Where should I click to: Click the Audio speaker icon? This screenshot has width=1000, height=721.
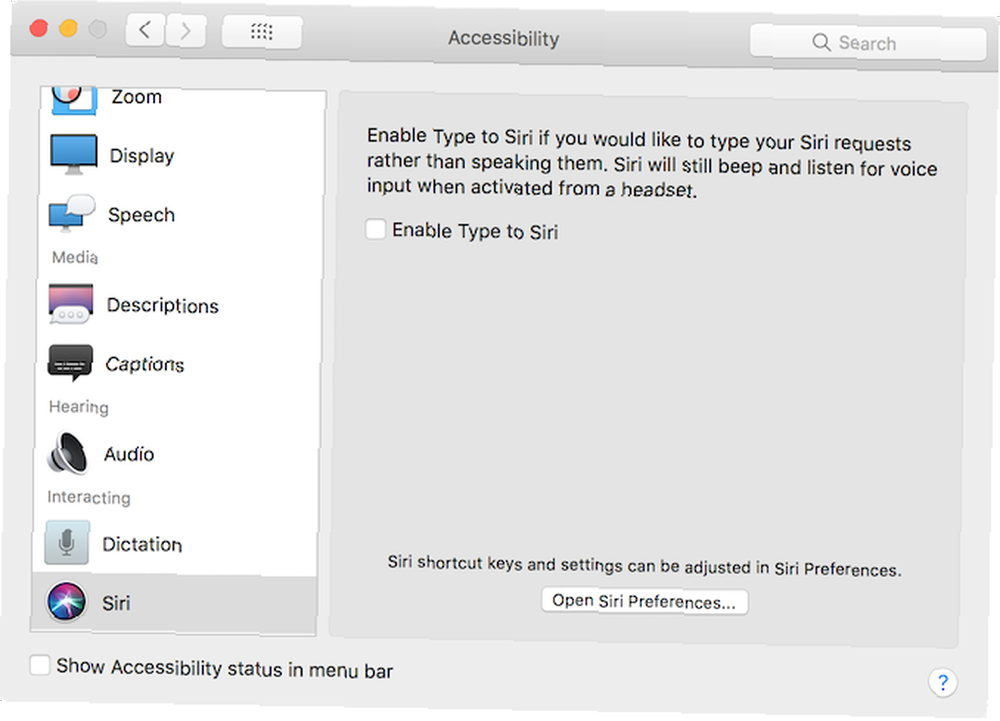[68, 453]
